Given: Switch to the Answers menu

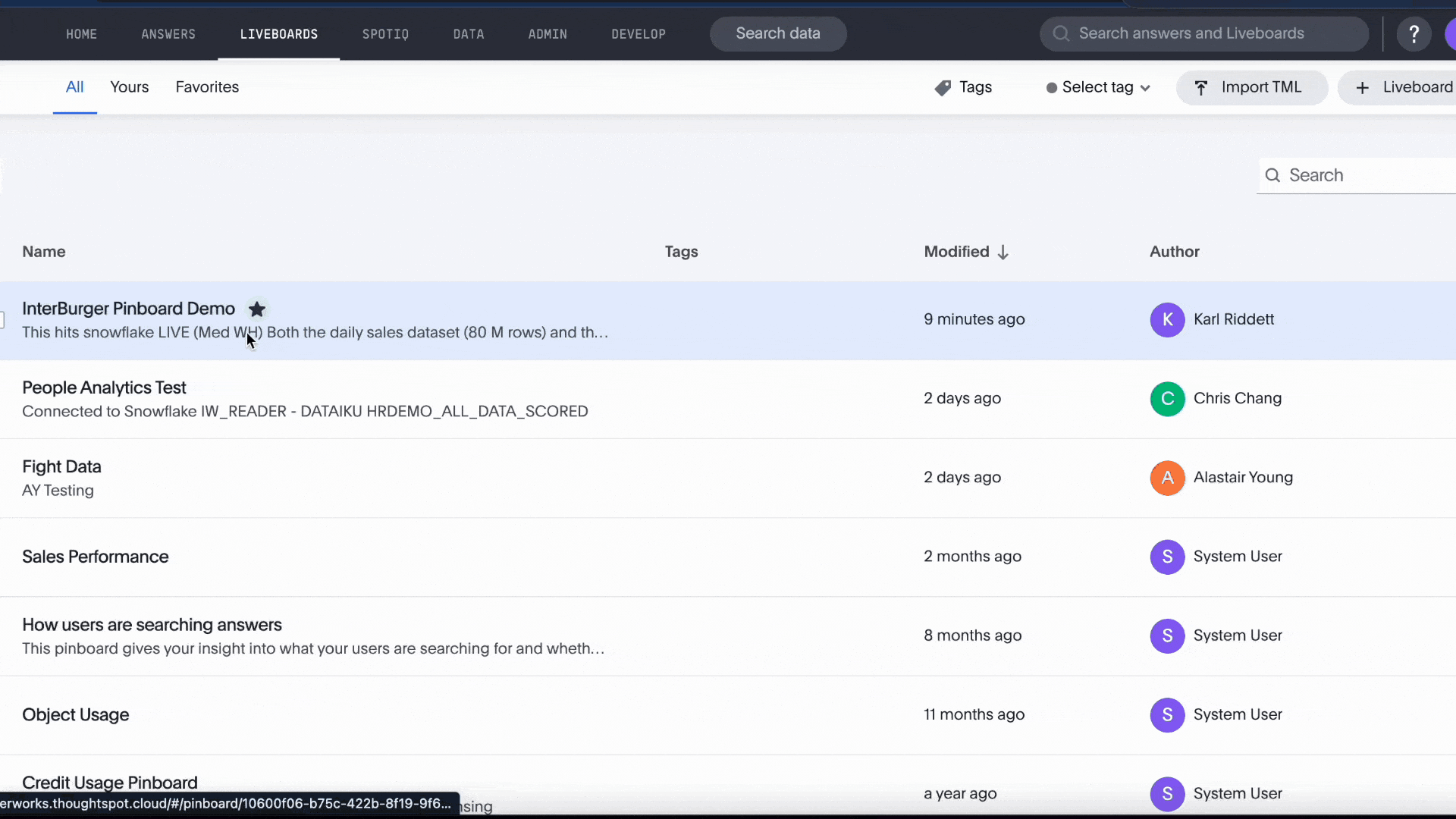Looking at the screenshot, I should click(168, 34).
